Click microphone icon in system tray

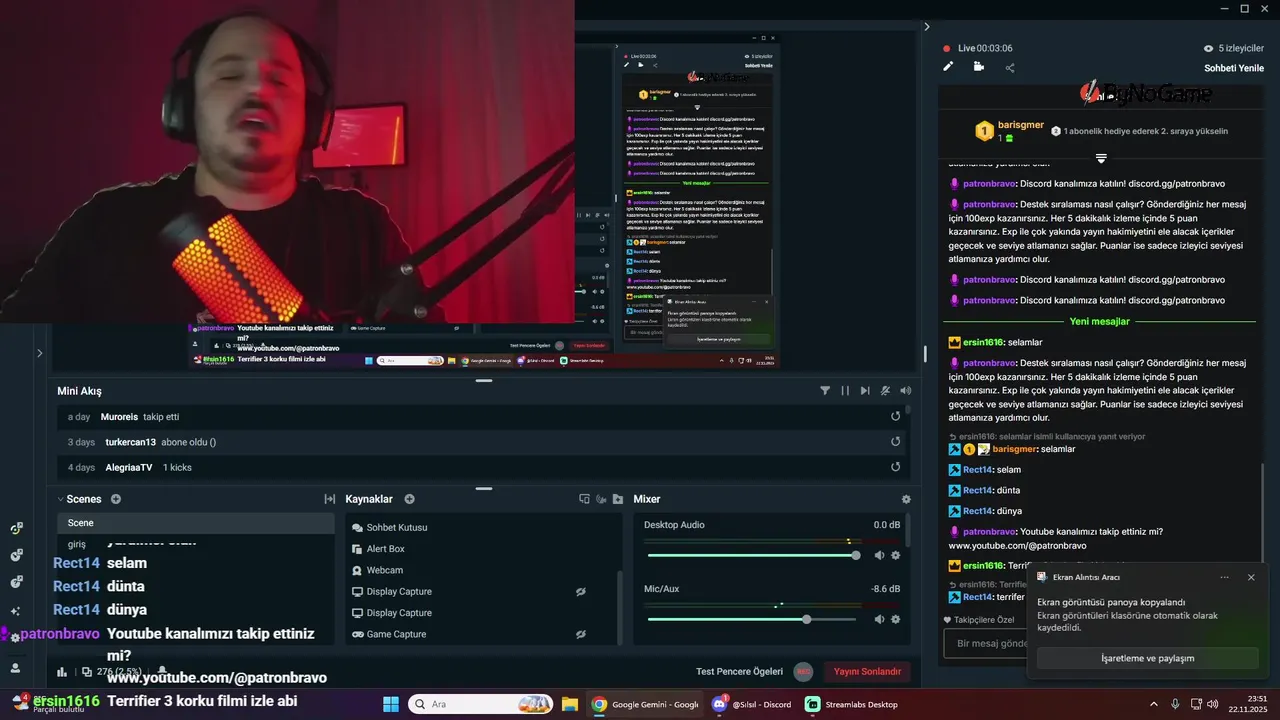[1175, 704]
